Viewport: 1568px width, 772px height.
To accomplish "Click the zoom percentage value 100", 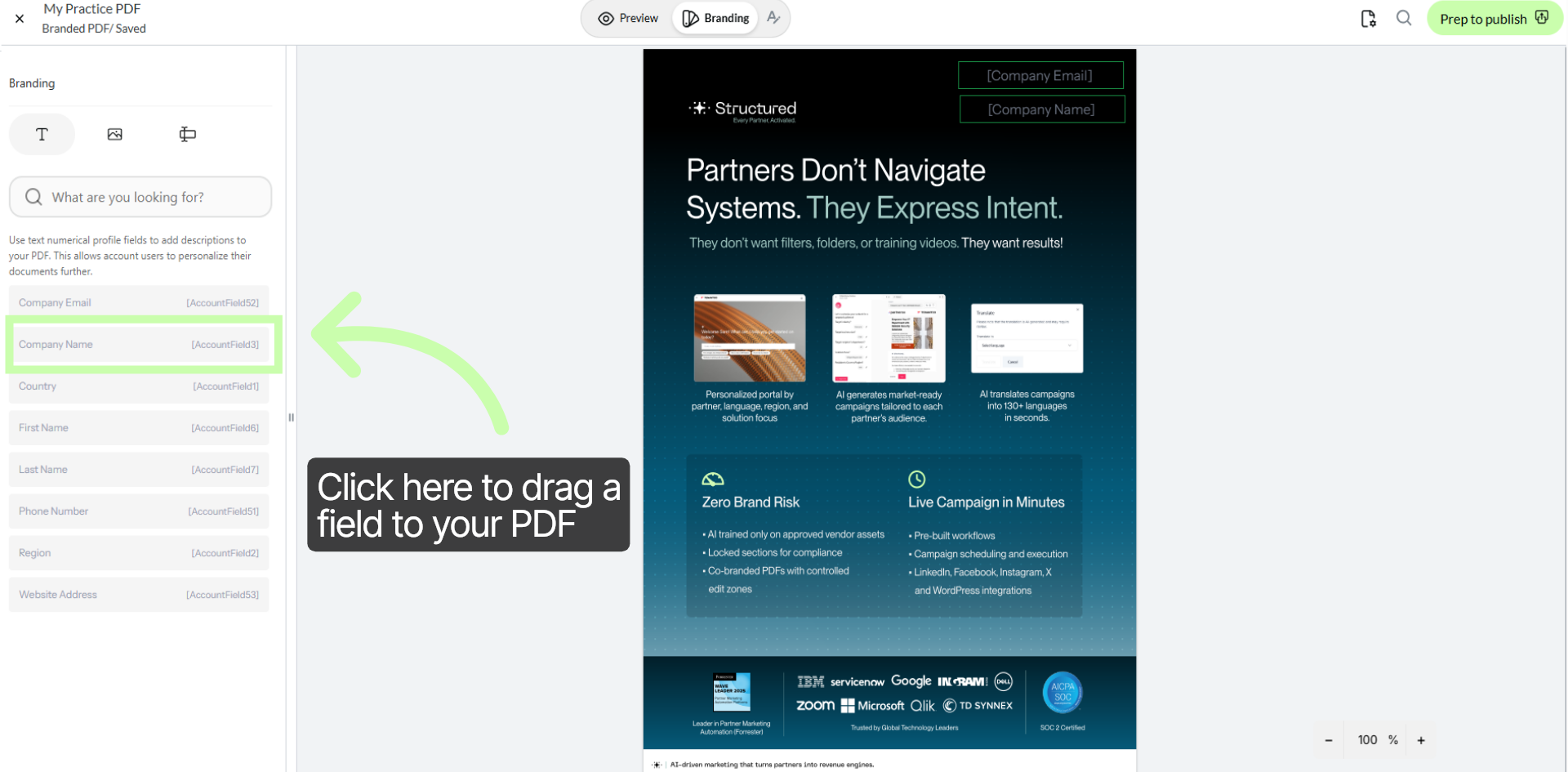I will [x=1368, y=740].
